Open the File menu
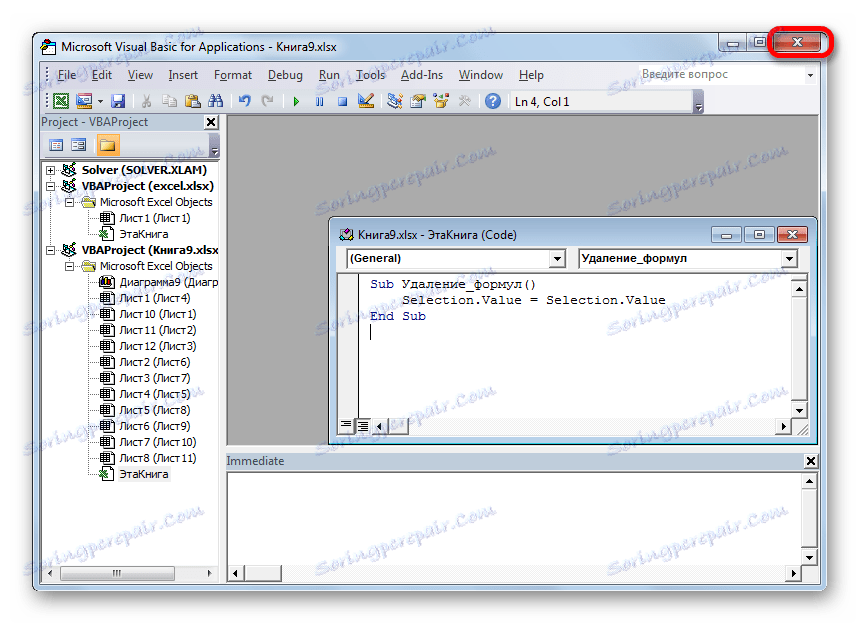Screen dimensions: 860x624 pyautogui.click(x=67, y=75)
